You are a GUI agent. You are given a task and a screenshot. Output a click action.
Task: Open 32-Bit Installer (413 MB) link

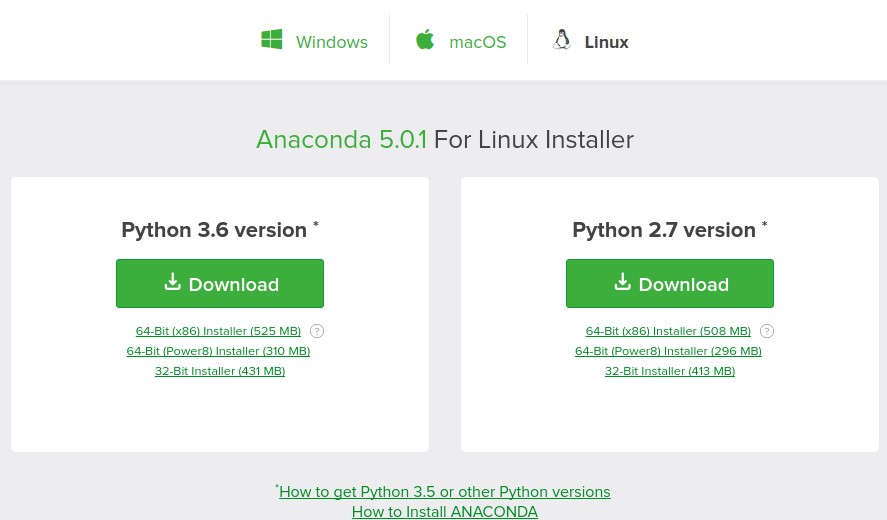click(x=670, y=371)
